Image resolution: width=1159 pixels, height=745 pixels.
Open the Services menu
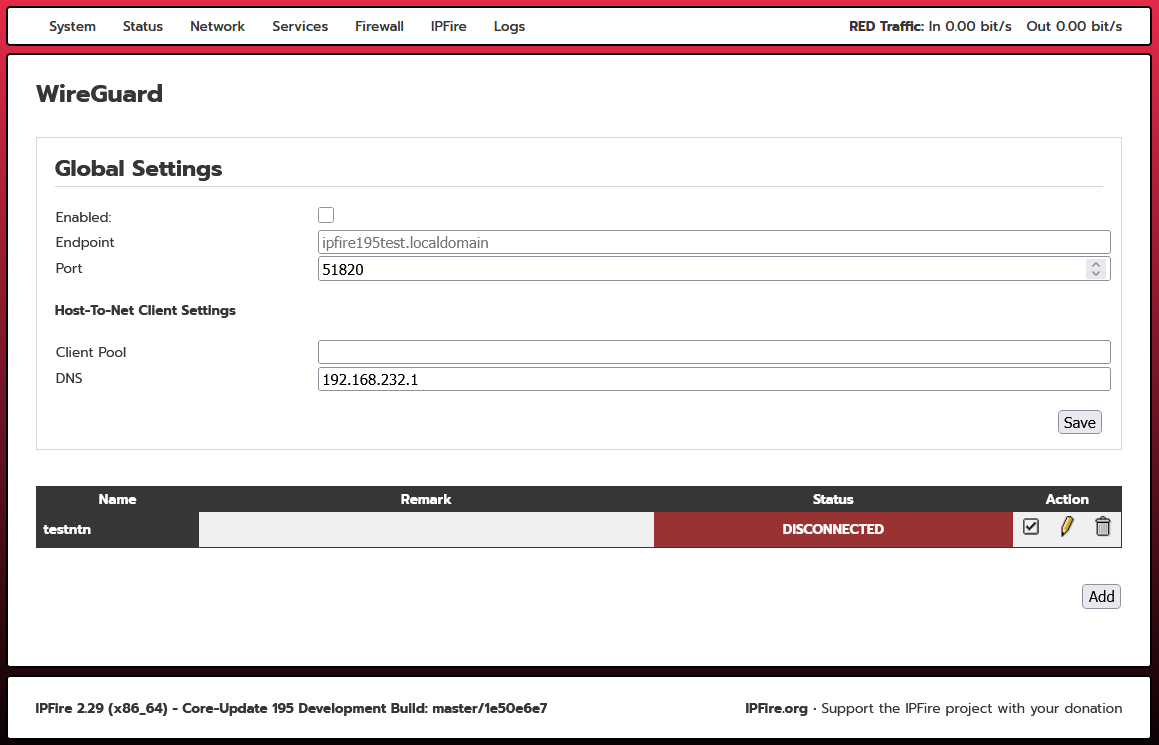300,27
